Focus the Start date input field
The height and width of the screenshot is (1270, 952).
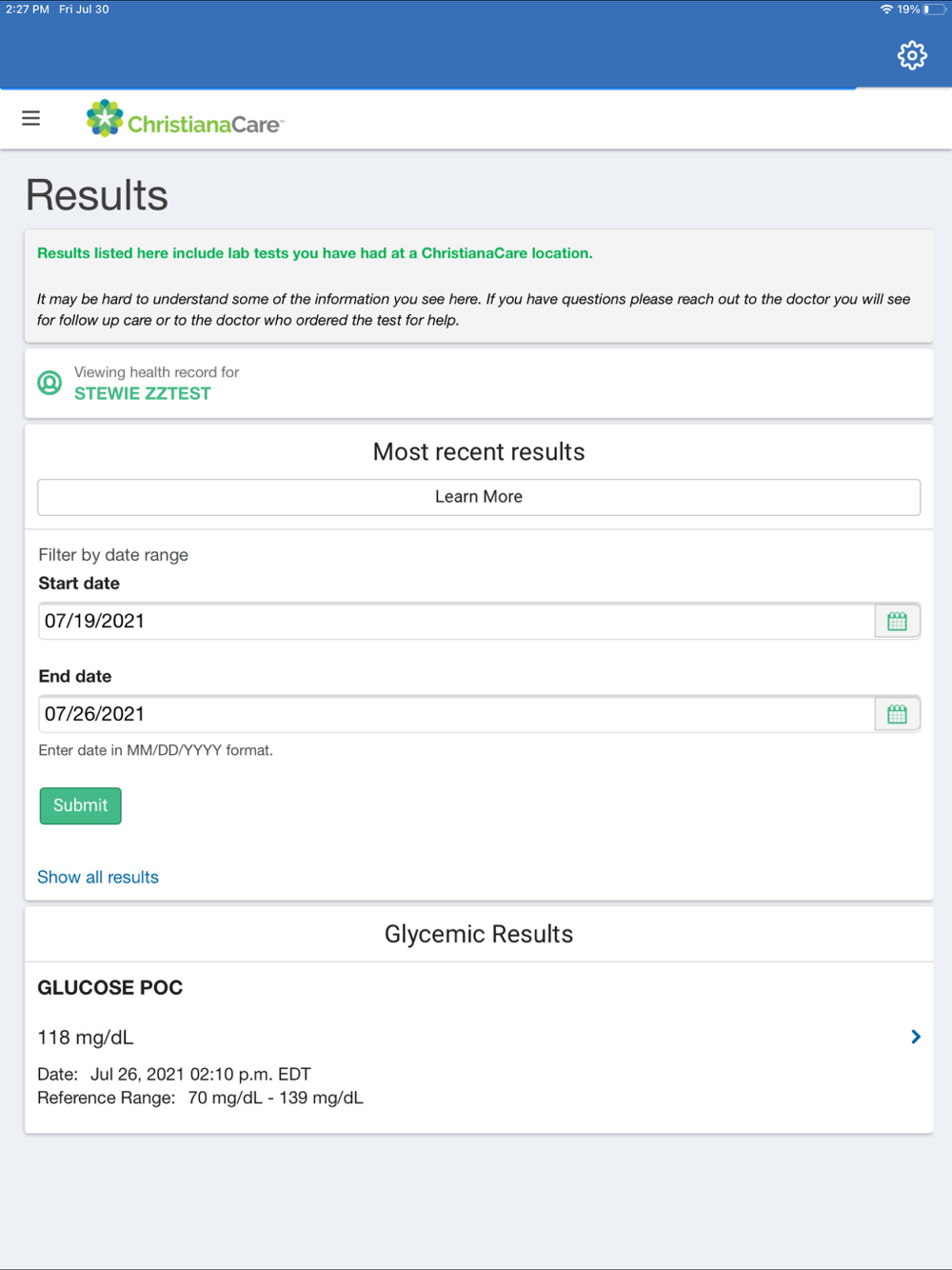[455, 622]
